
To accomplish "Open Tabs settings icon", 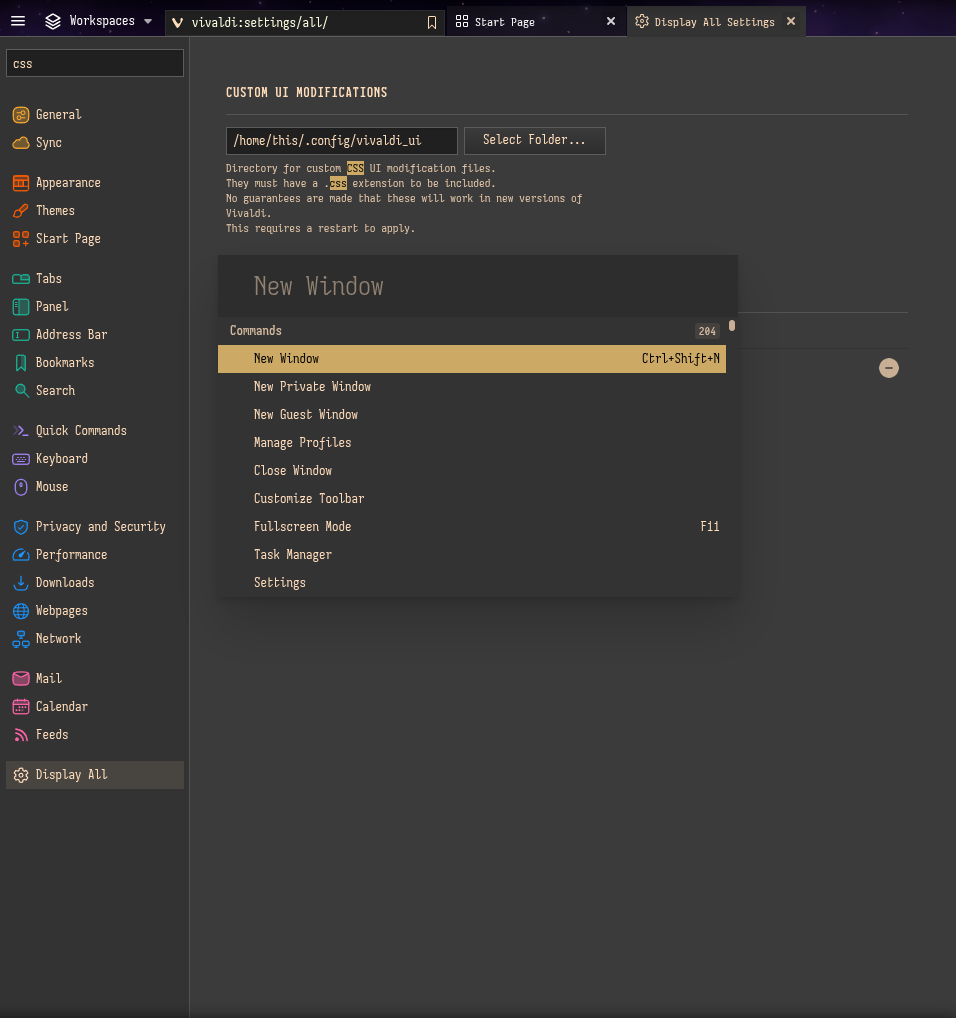I will 21,279.
